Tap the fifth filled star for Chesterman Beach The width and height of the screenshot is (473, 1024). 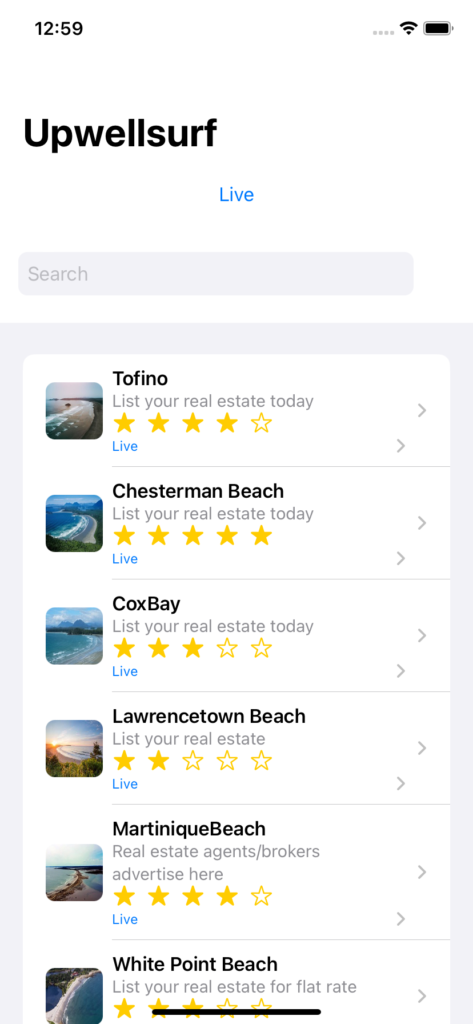tap(261, 536)
